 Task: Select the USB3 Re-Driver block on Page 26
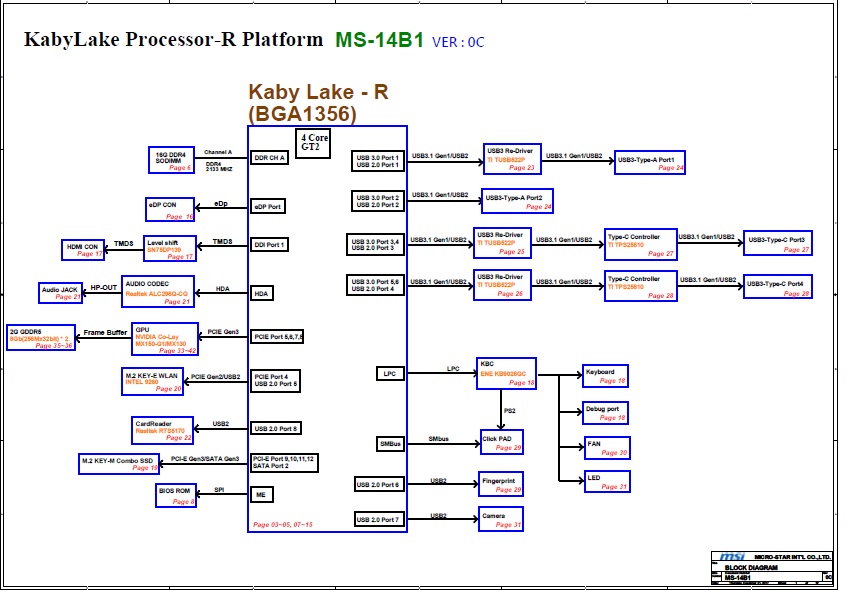pos(502,285)
